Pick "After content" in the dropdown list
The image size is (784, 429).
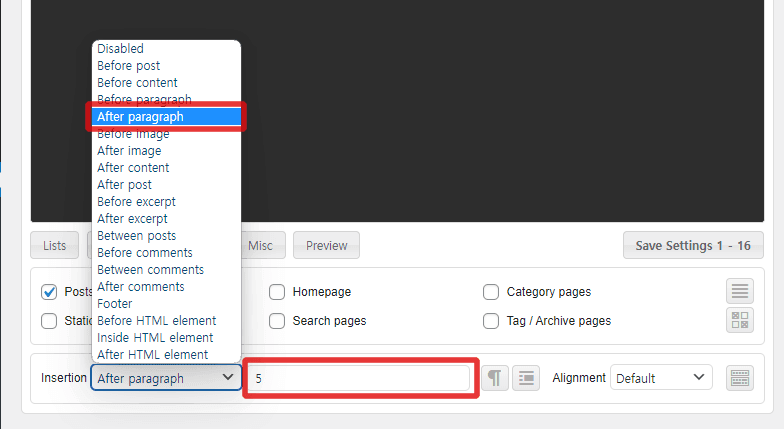click(133, 168)
